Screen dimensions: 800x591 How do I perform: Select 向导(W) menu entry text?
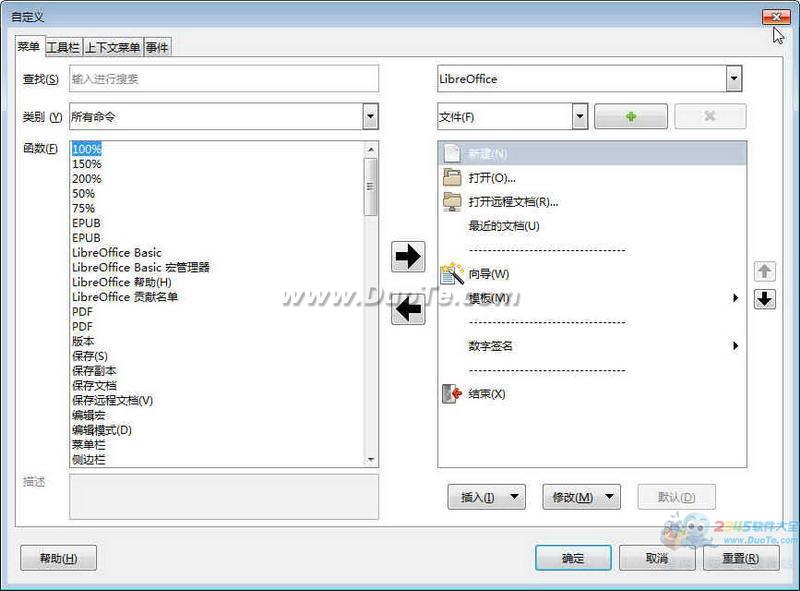pos(489,274)
